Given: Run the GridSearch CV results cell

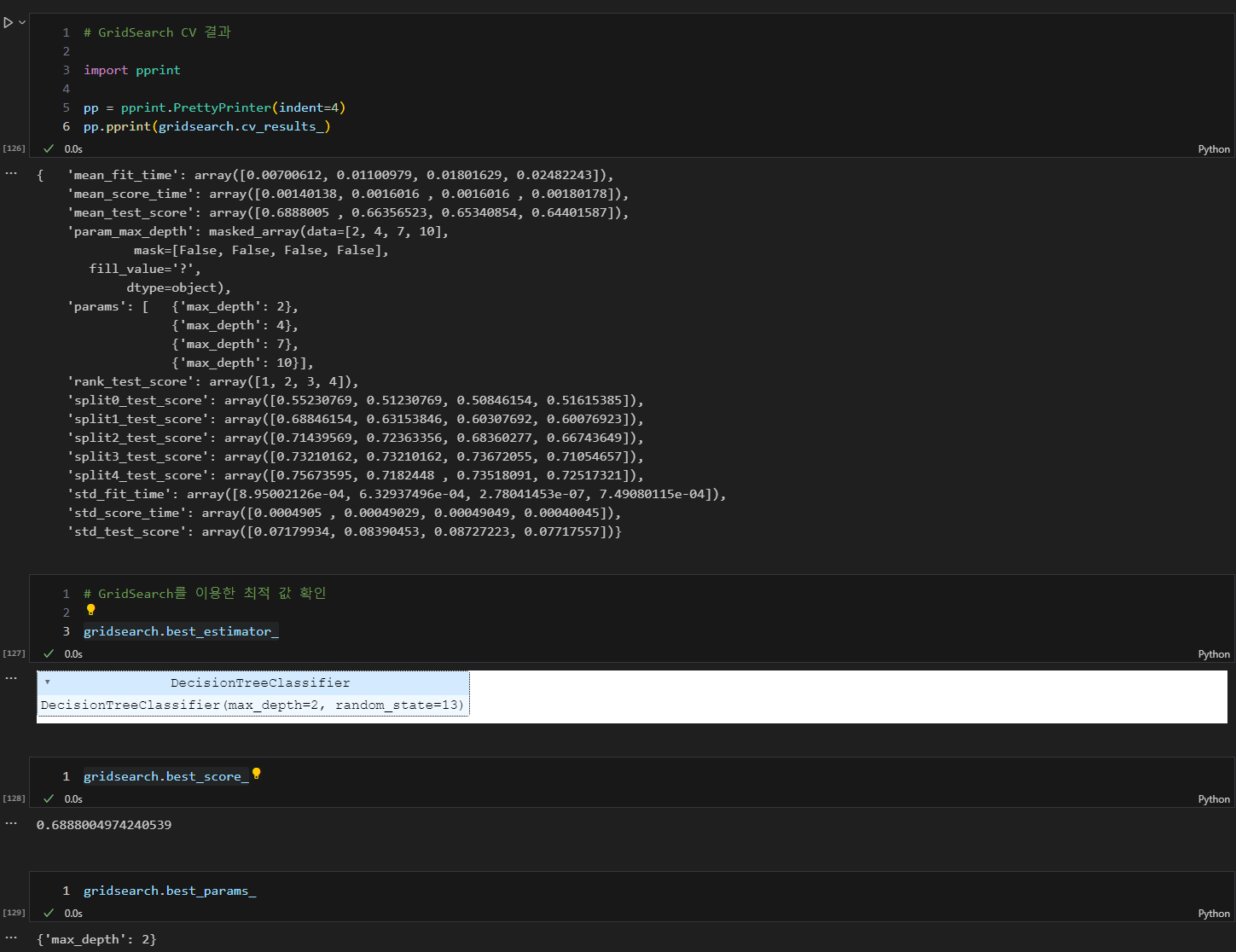Looking at the screenshot, I should coord(9,23).
